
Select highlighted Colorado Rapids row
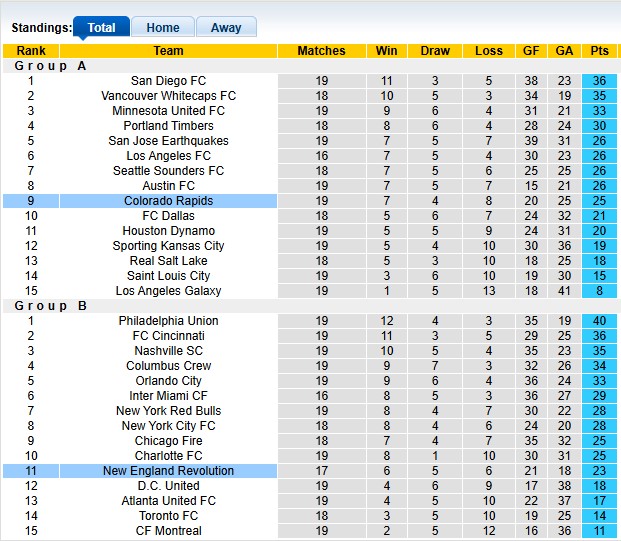tap(168, 201)
